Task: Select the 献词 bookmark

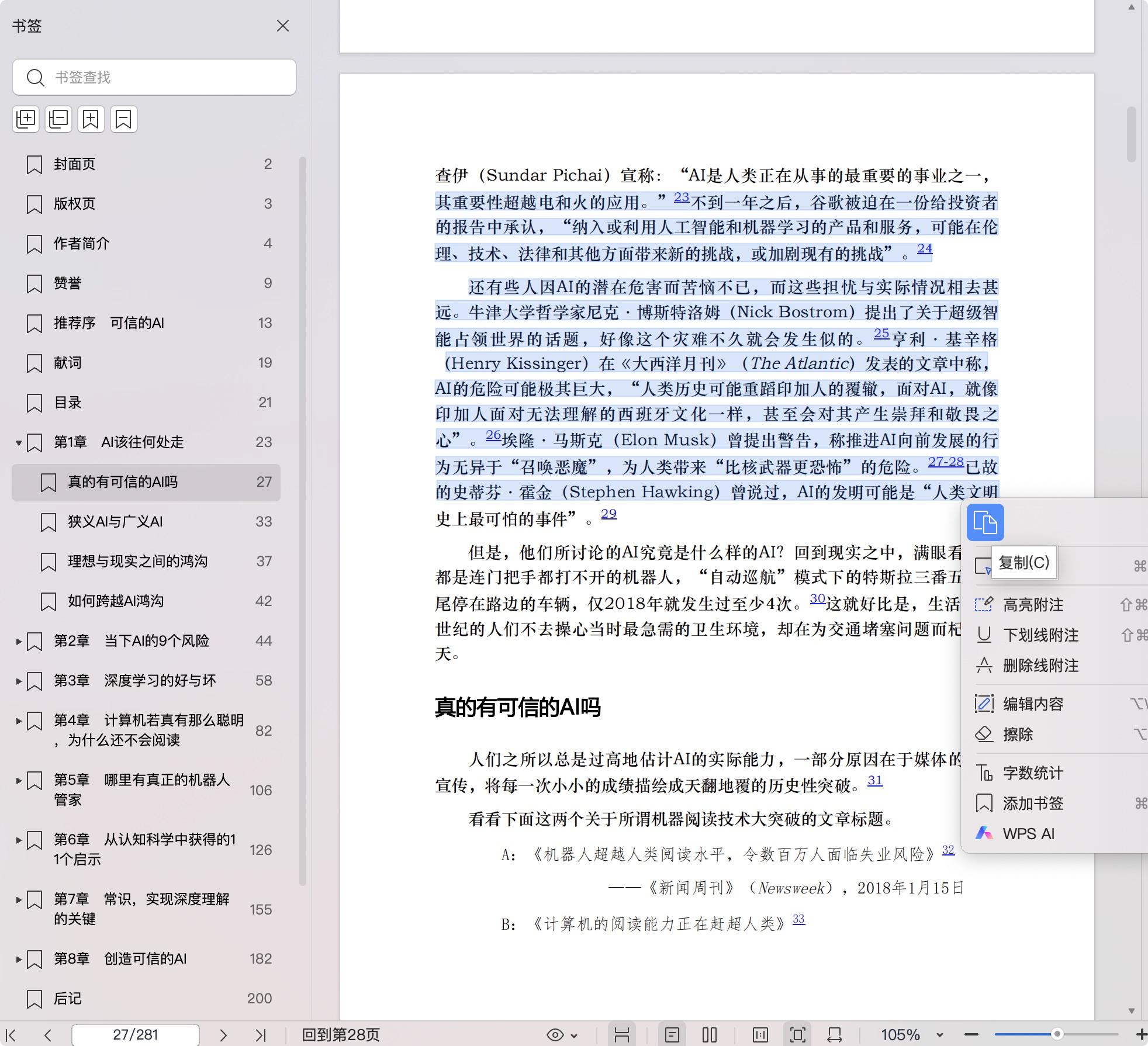Action: click(x=146, y=363)
